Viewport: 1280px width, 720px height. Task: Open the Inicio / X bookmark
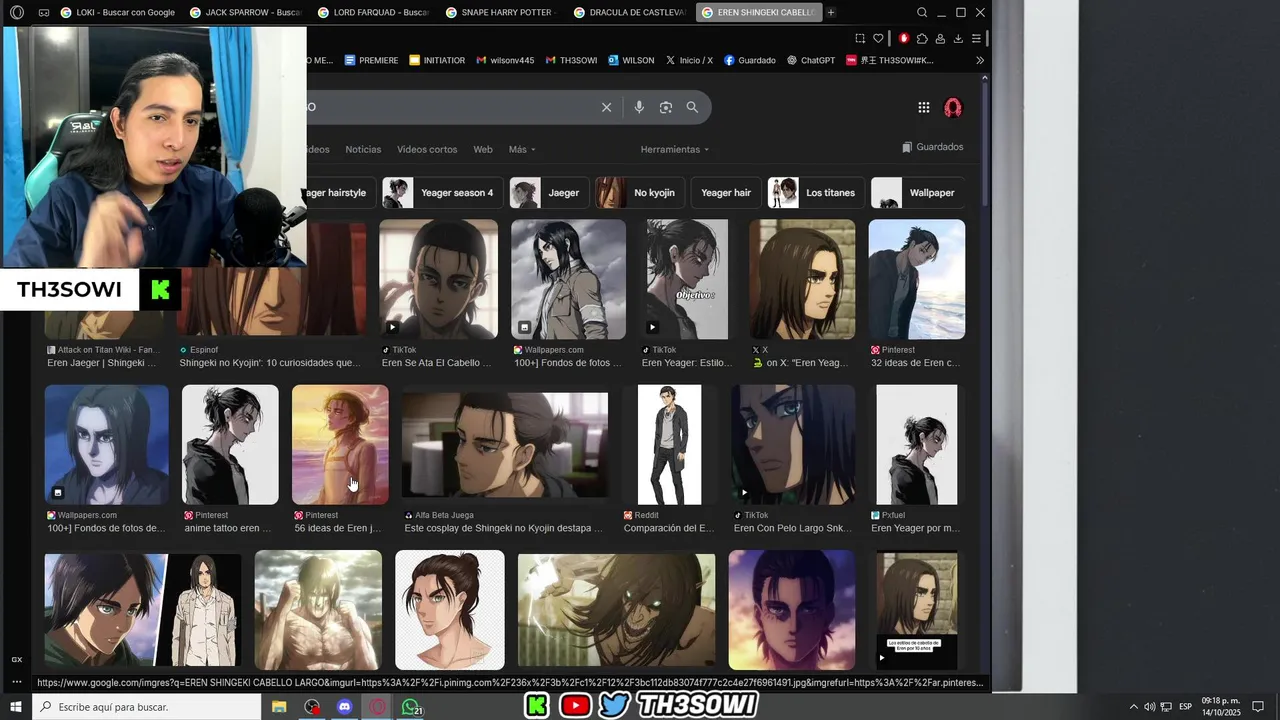click(689, 60)
